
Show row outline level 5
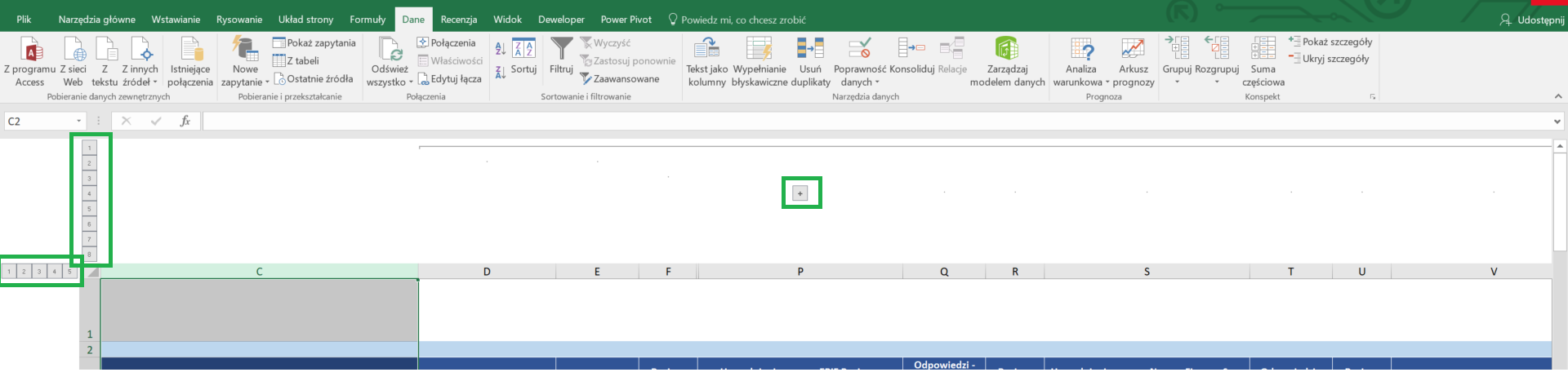coord(69,272)
